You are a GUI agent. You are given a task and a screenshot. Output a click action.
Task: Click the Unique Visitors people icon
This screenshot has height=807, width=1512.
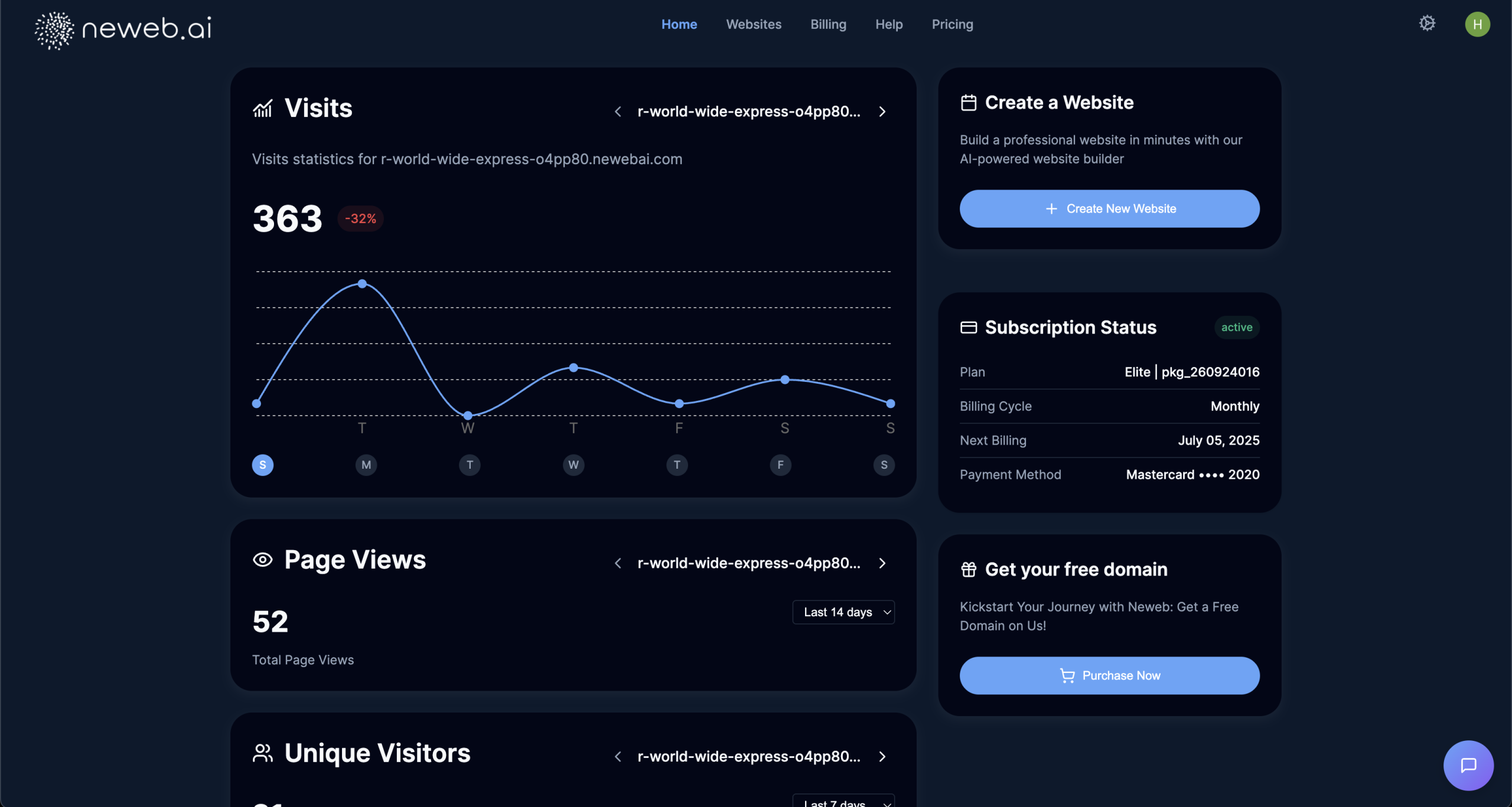click(x=263, y=753)
